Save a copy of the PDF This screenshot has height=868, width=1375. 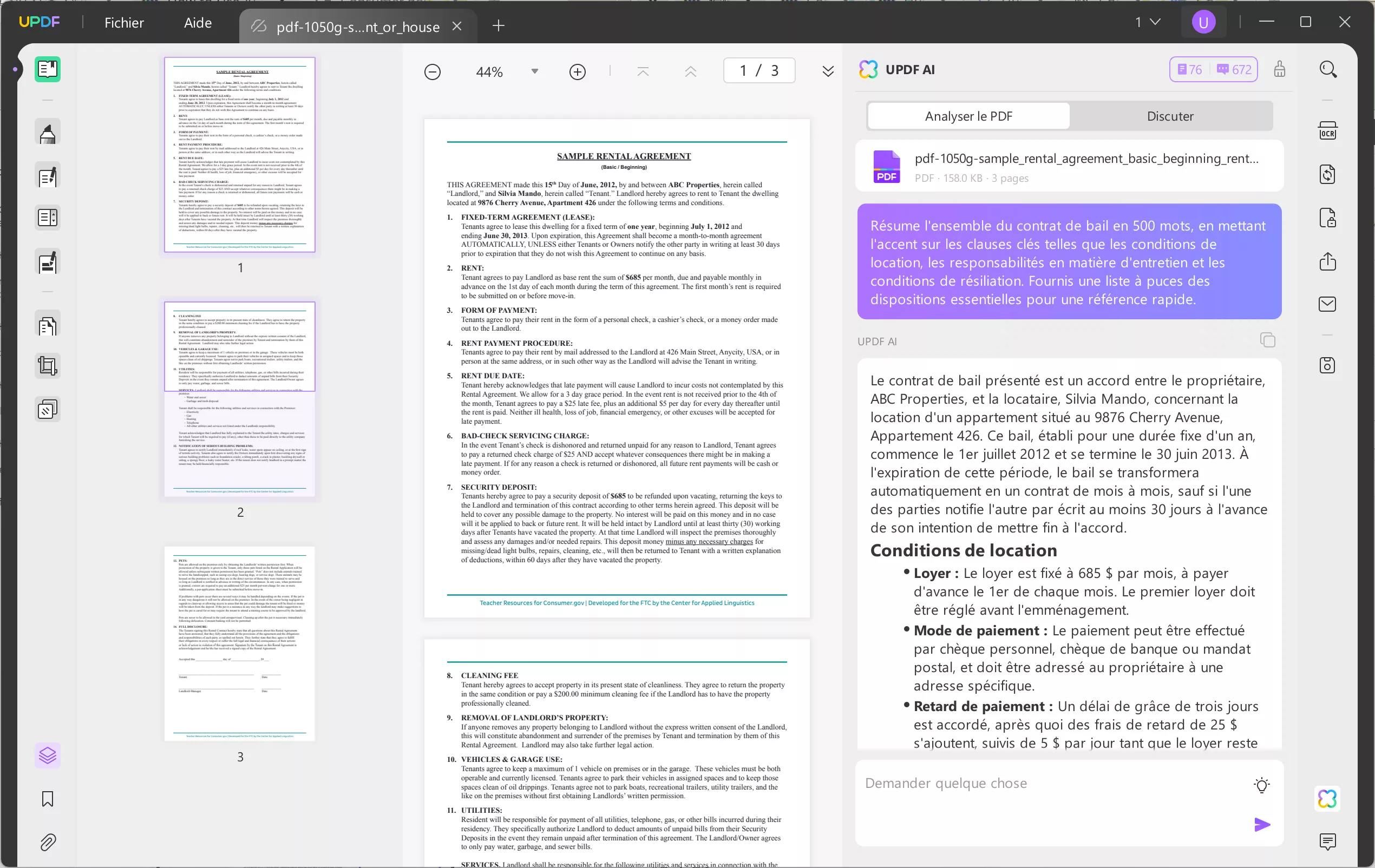click(1328, 365)
